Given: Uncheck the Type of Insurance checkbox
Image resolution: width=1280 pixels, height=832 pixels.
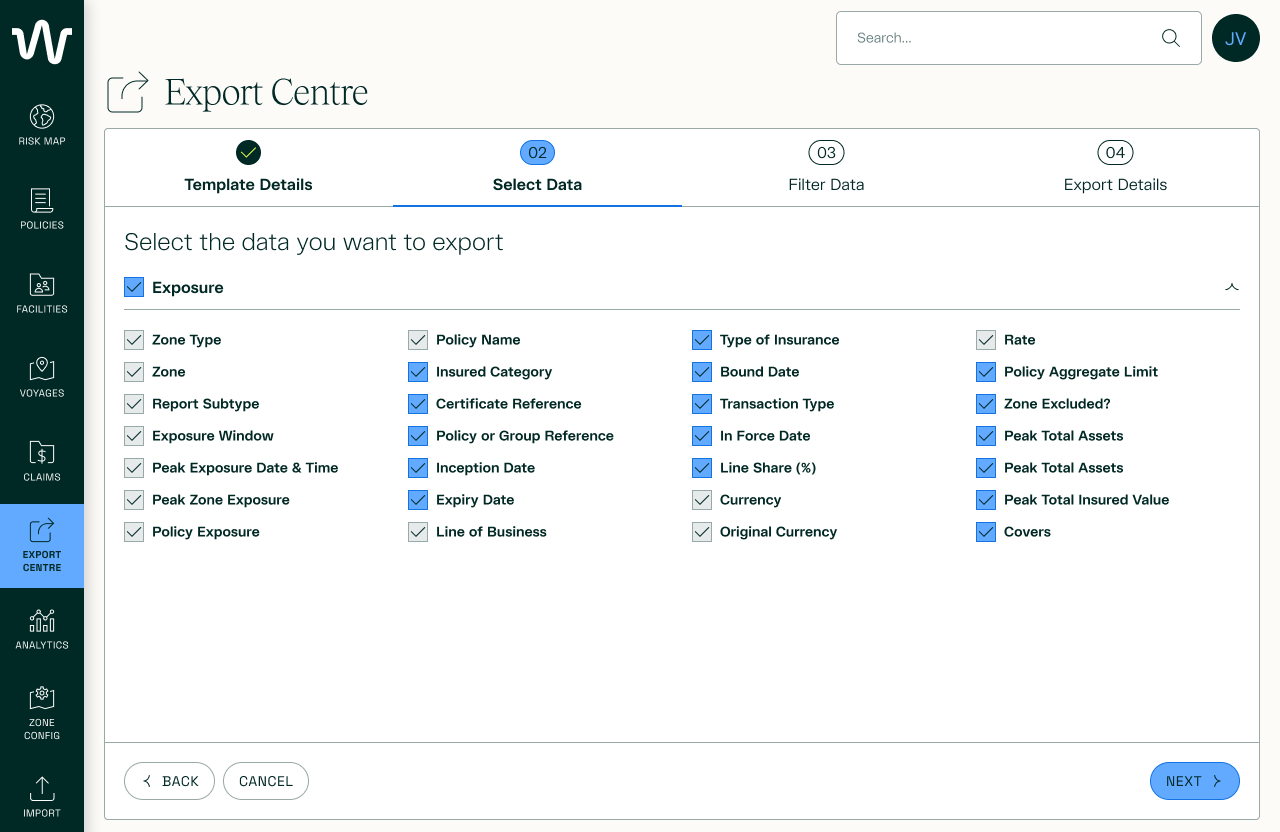Looking at the screenshot, I should pyautogui.click(x=702, y=340).
